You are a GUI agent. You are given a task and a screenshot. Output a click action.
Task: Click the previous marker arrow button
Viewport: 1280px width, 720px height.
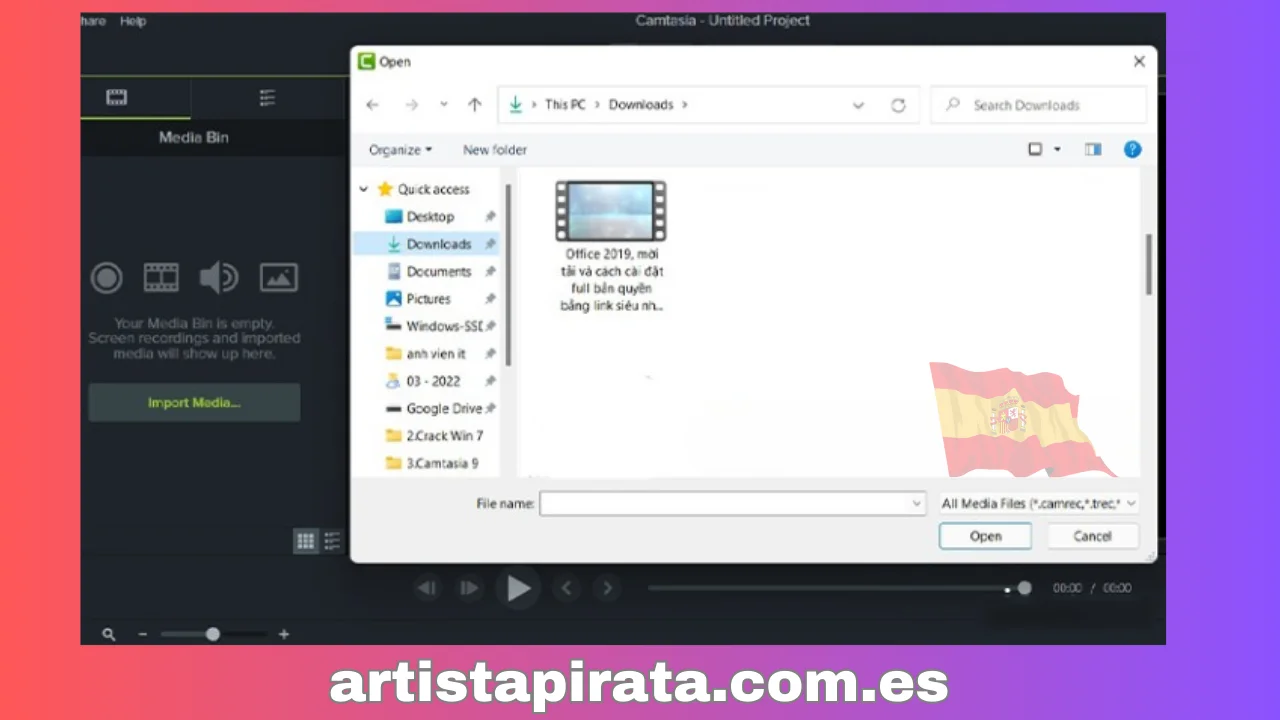tap(566, 588)
